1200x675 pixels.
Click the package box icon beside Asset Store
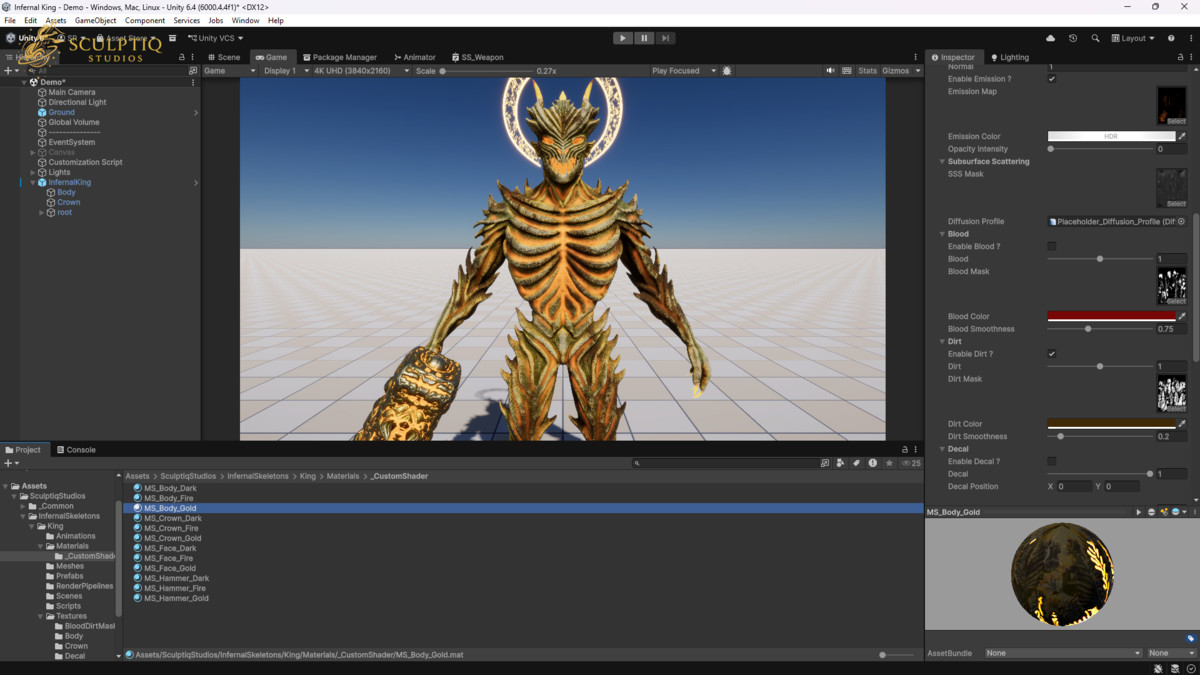coord(172,38)
